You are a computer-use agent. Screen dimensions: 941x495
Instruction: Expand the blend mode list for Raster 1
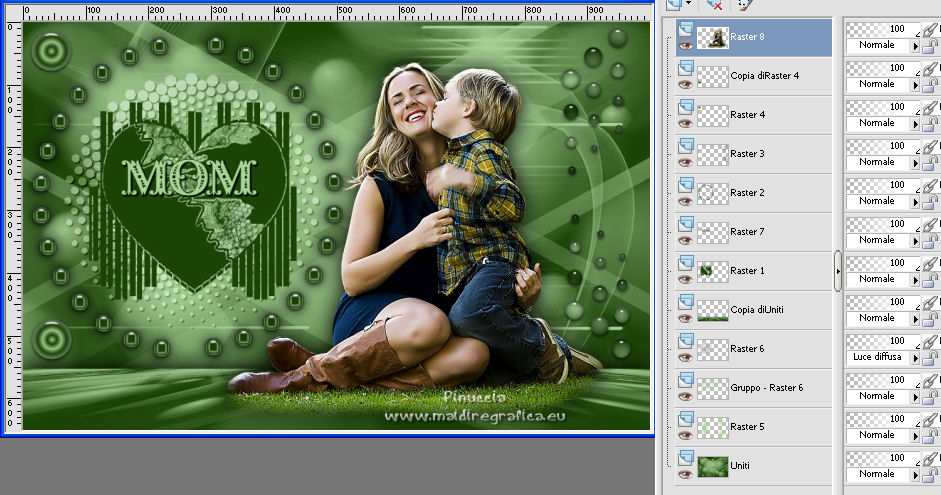[914, 279]
